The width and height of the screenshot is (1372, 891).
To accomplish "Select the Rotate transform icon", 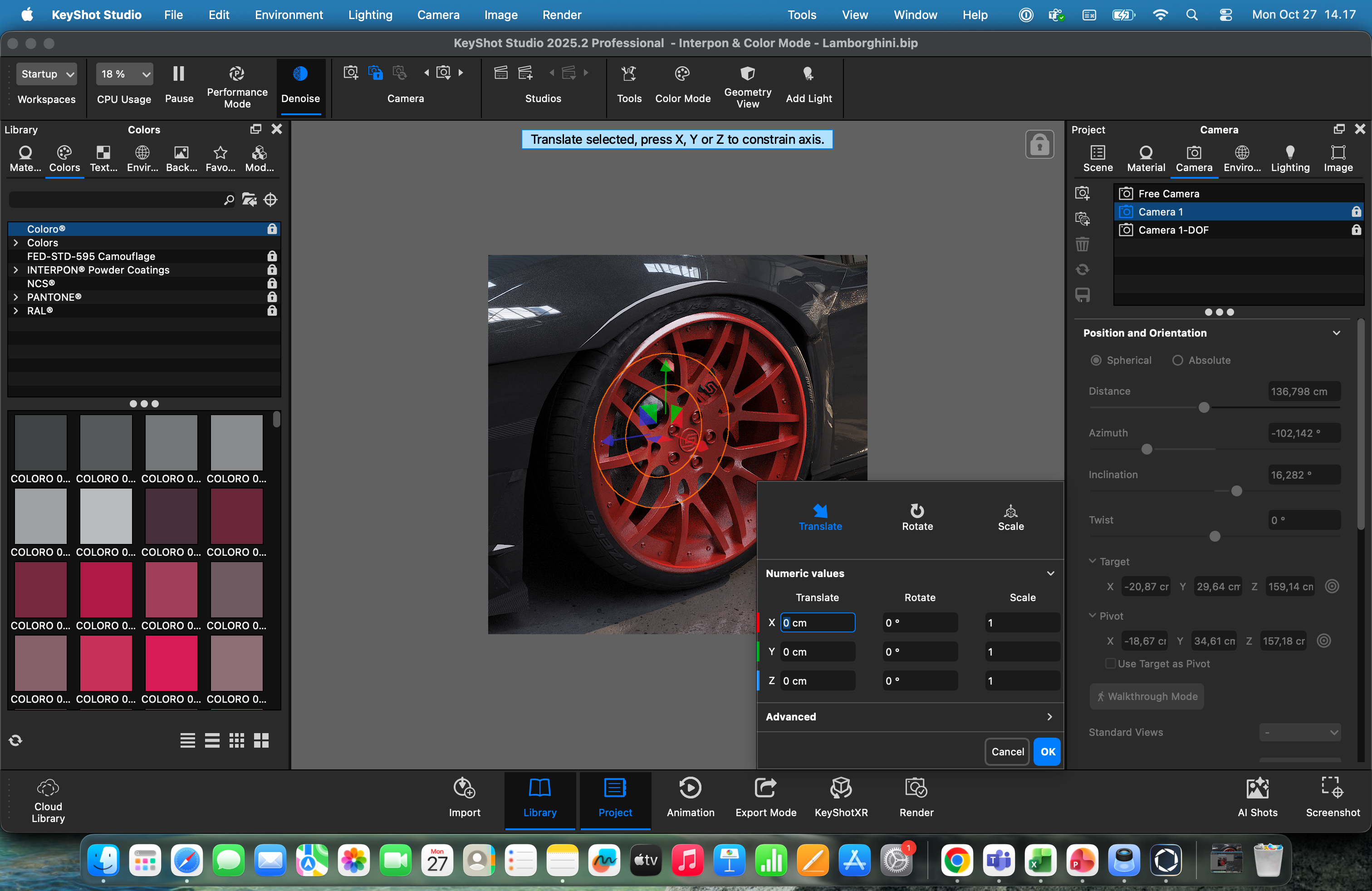I will 916,511.
